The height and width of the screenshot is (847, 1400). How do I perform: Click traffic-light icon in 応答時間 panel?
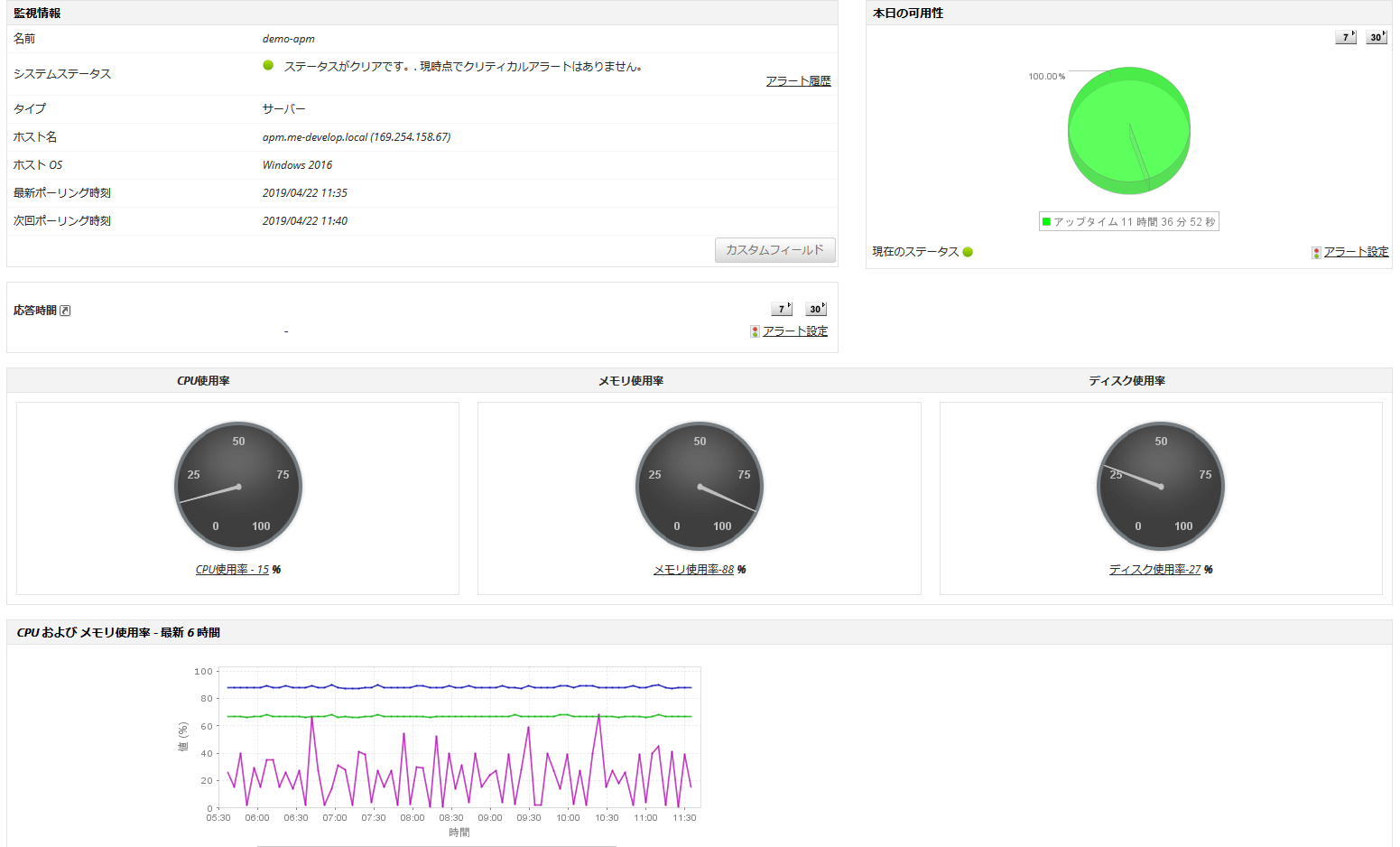755,331
